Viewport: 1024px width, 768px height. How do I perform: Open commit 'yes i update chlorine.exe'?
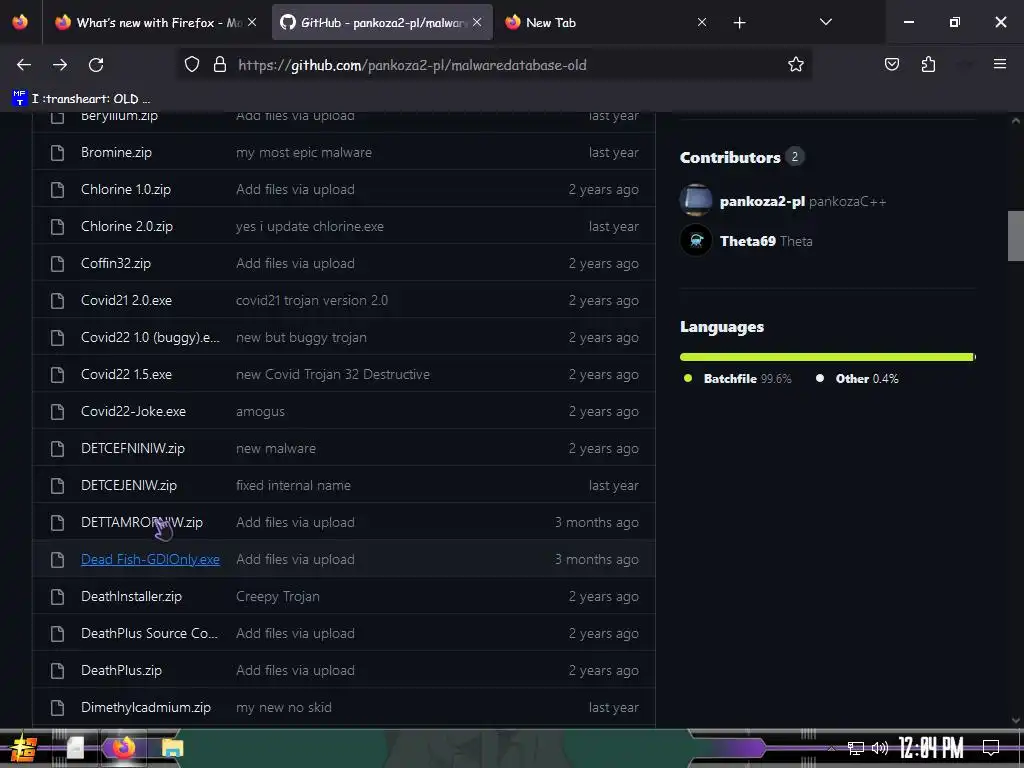(310, 226)
